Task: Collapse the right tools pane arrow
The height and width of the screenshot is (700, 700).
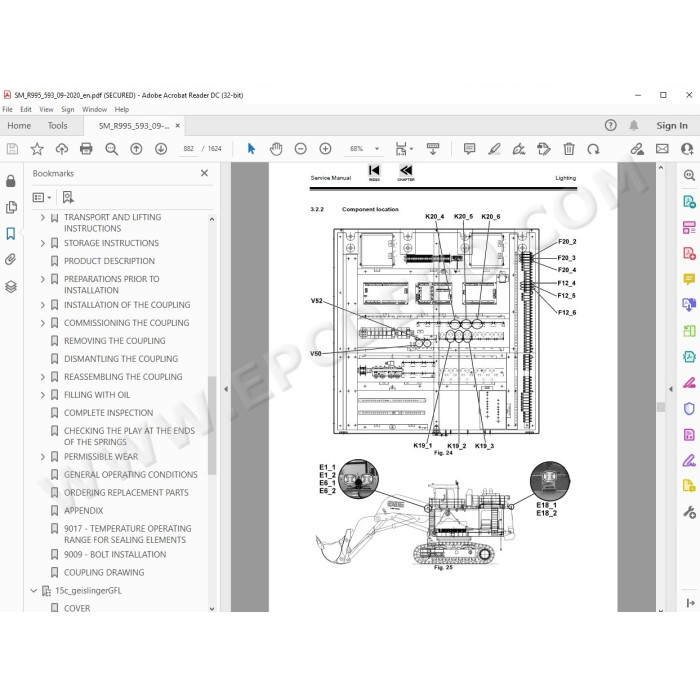Action: 671,389
